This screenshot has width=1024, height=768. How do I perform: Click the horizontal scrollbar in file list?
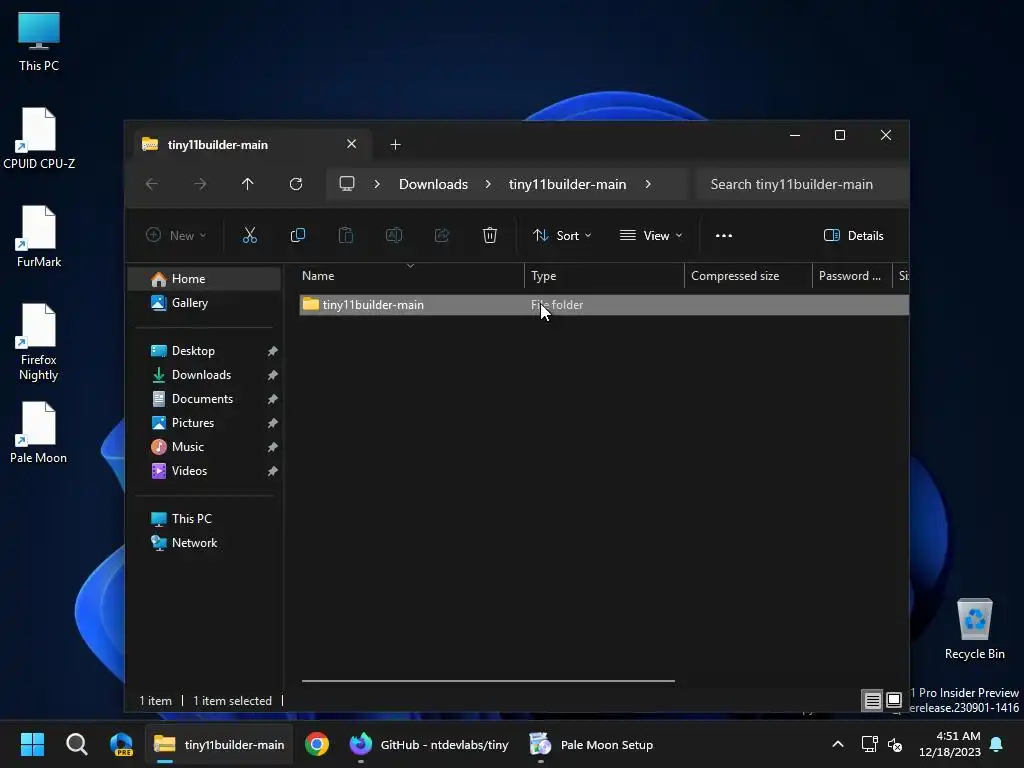pos(488,680)
